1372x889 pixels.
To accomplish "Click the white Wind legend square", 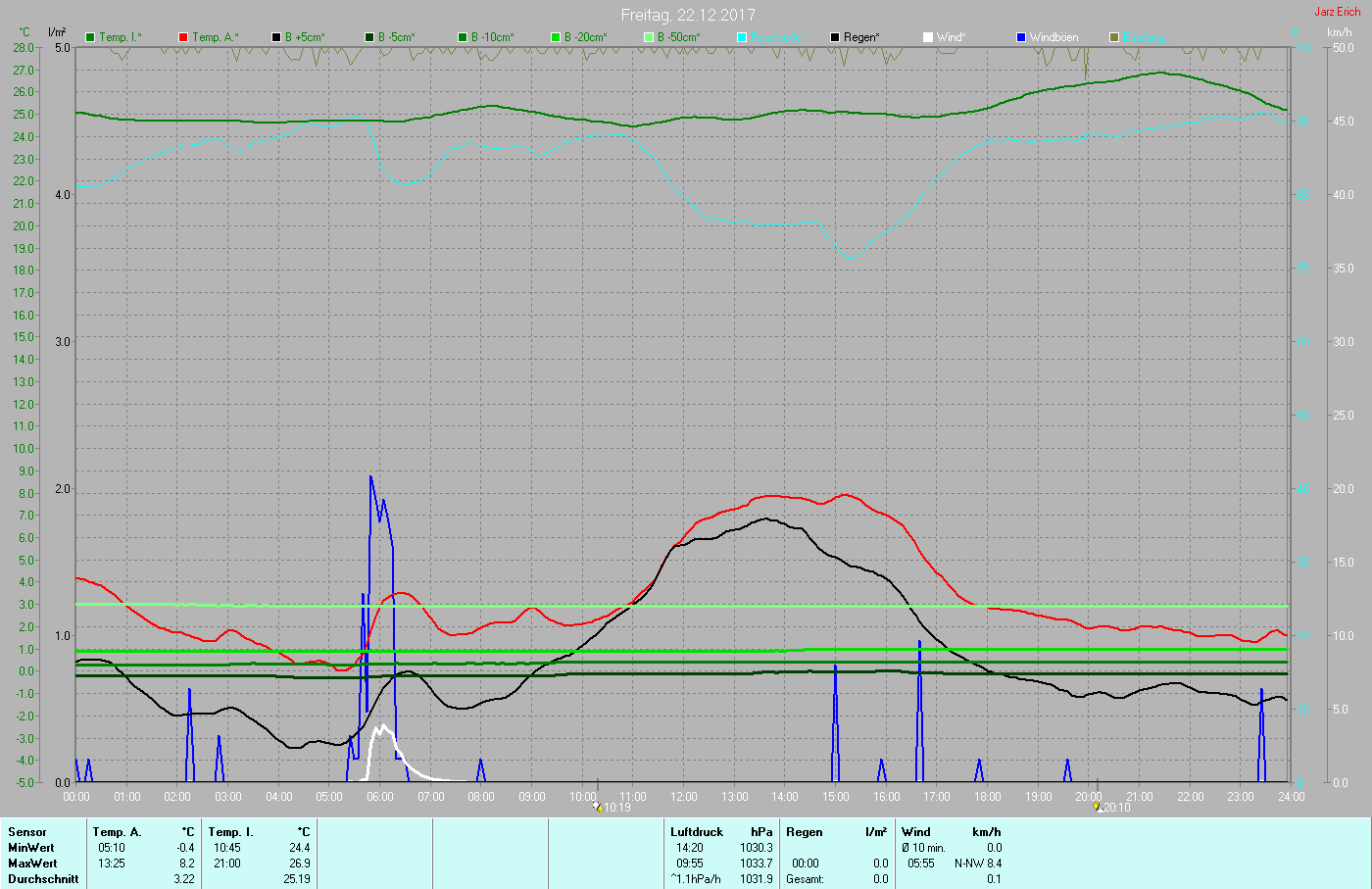I will [x=928, y=37].
